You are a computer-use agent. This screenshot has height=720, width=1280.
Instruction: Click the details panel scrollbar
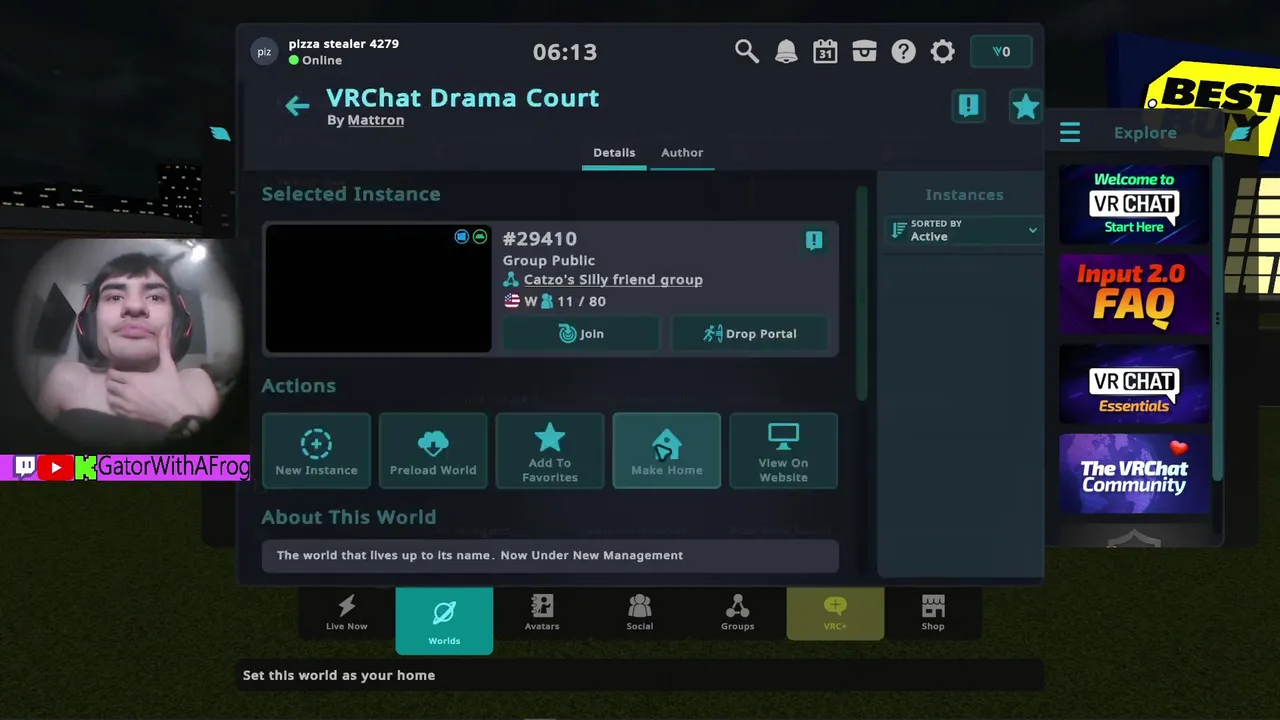coord(862,295)
